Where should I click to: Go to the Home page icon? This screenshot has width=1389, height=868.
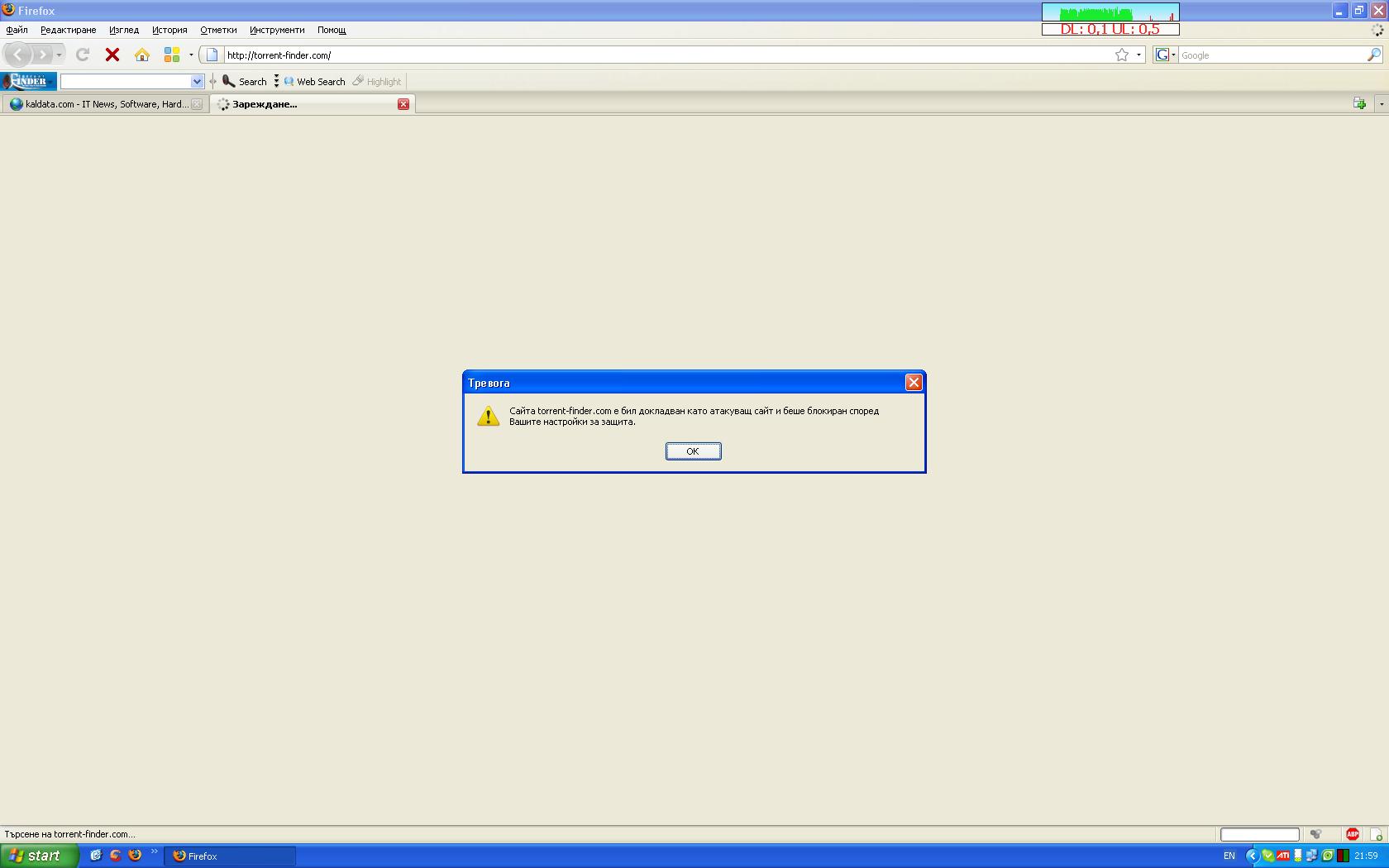click(x=142, y=55)
